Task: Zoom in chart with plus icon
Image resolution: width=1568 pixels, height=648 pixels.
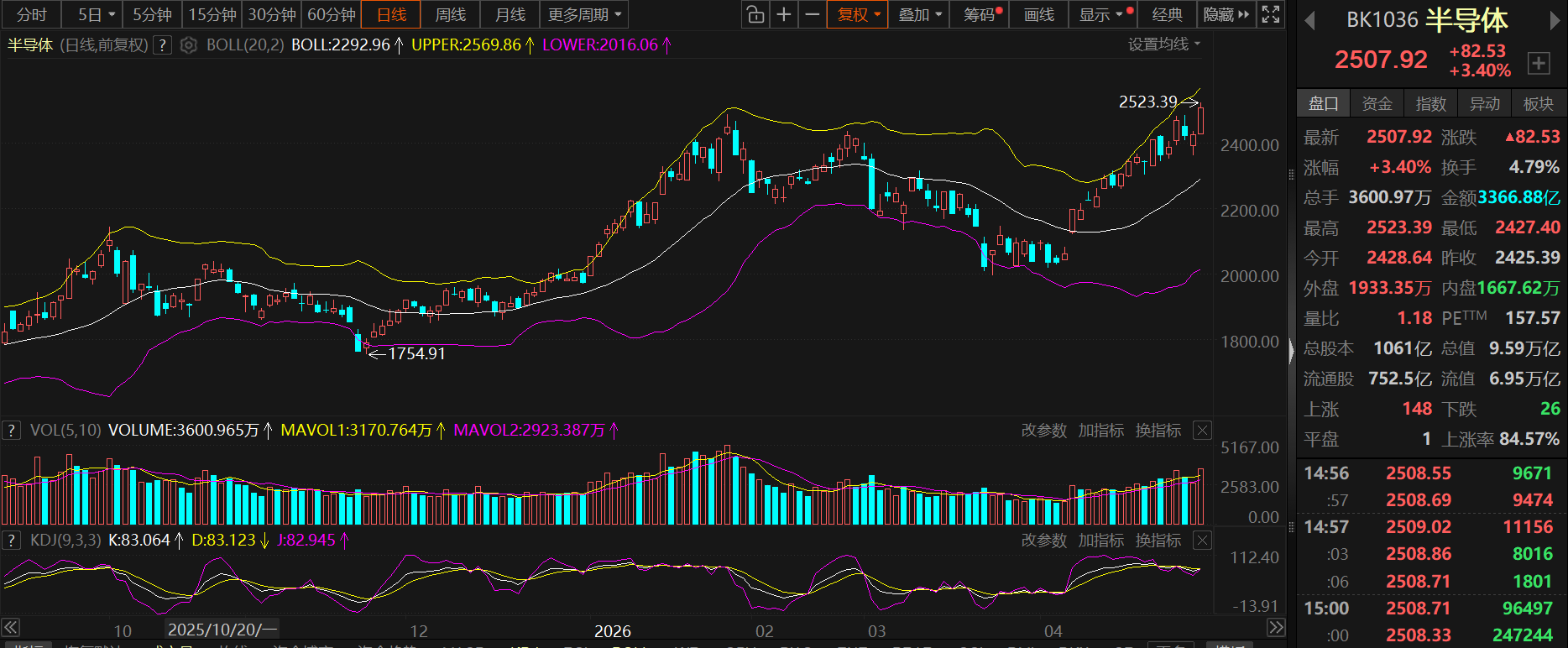Action: click(x=784, y=14)
